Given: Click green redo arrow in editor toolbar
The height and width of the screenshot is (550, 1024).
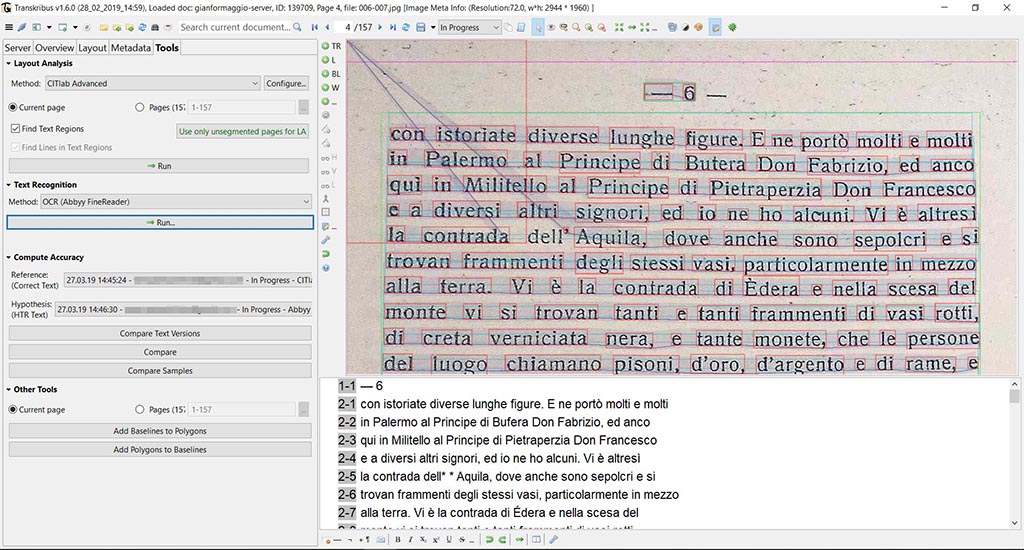Looking at the screenshot, I should tap(502, 540).
